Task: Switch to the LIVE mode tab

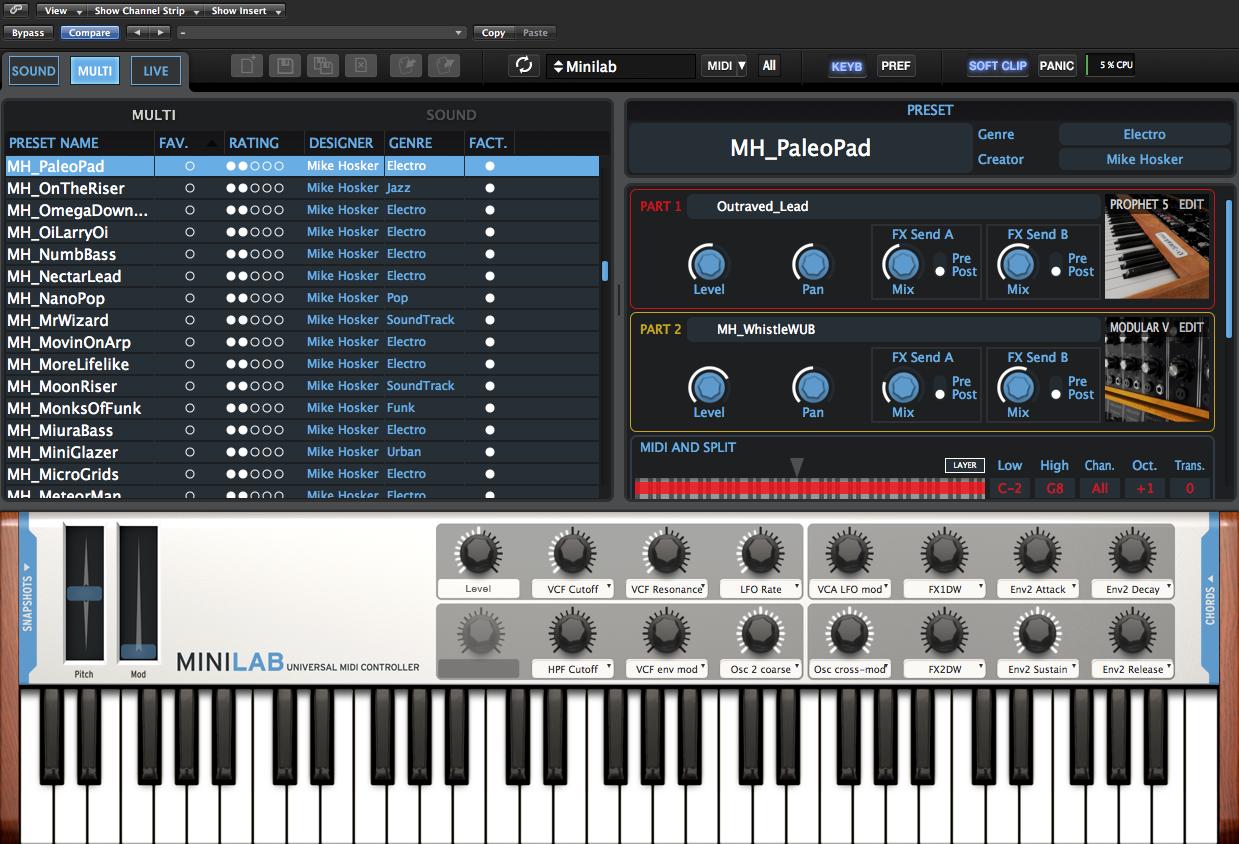Action: pyautogui.click(x=156, y=71)
